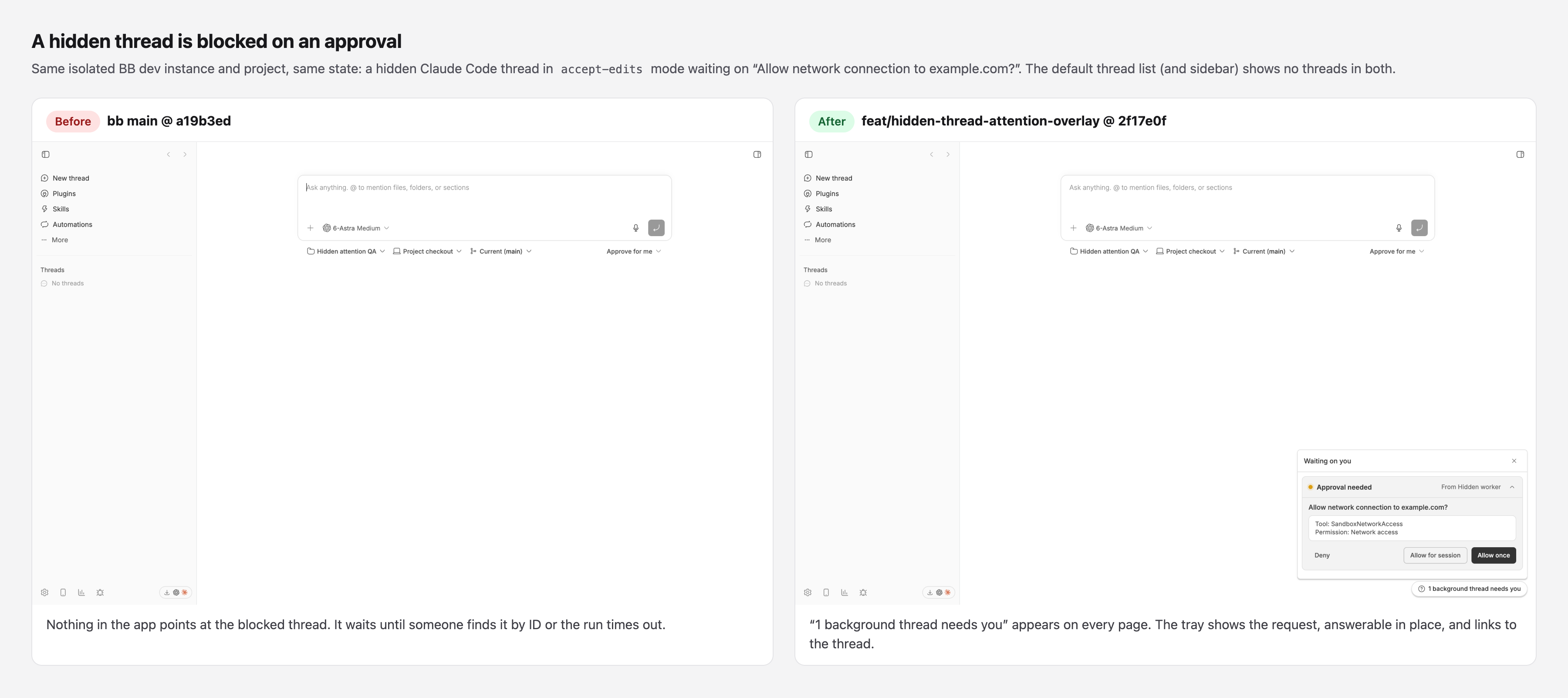Toggle the right side panel in After view
The image size is (1568, 698).
[1520, 155]
